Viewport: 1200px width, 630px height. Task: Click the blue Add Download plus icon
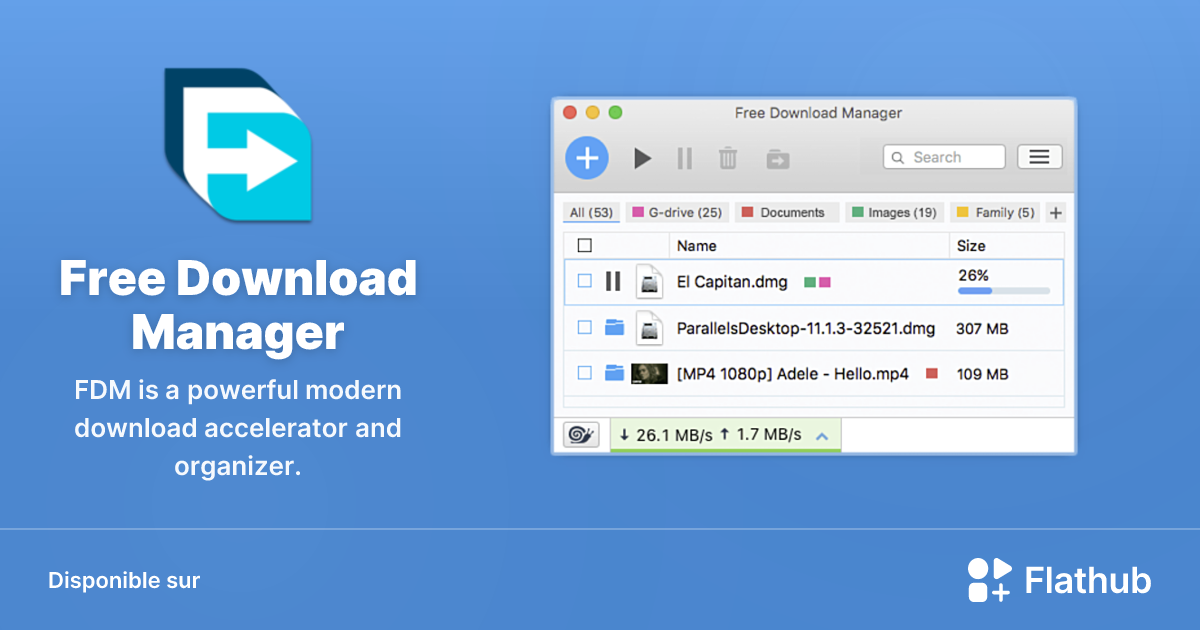[x=587, y=158]
